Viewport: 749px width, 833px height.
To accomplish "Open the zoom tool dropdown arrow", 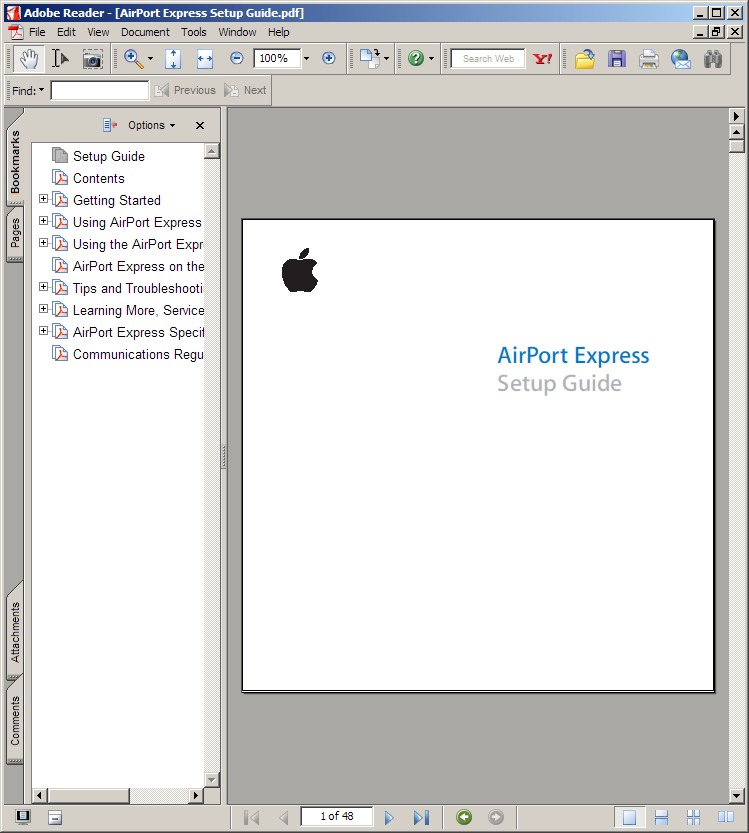I will [150, 58].
